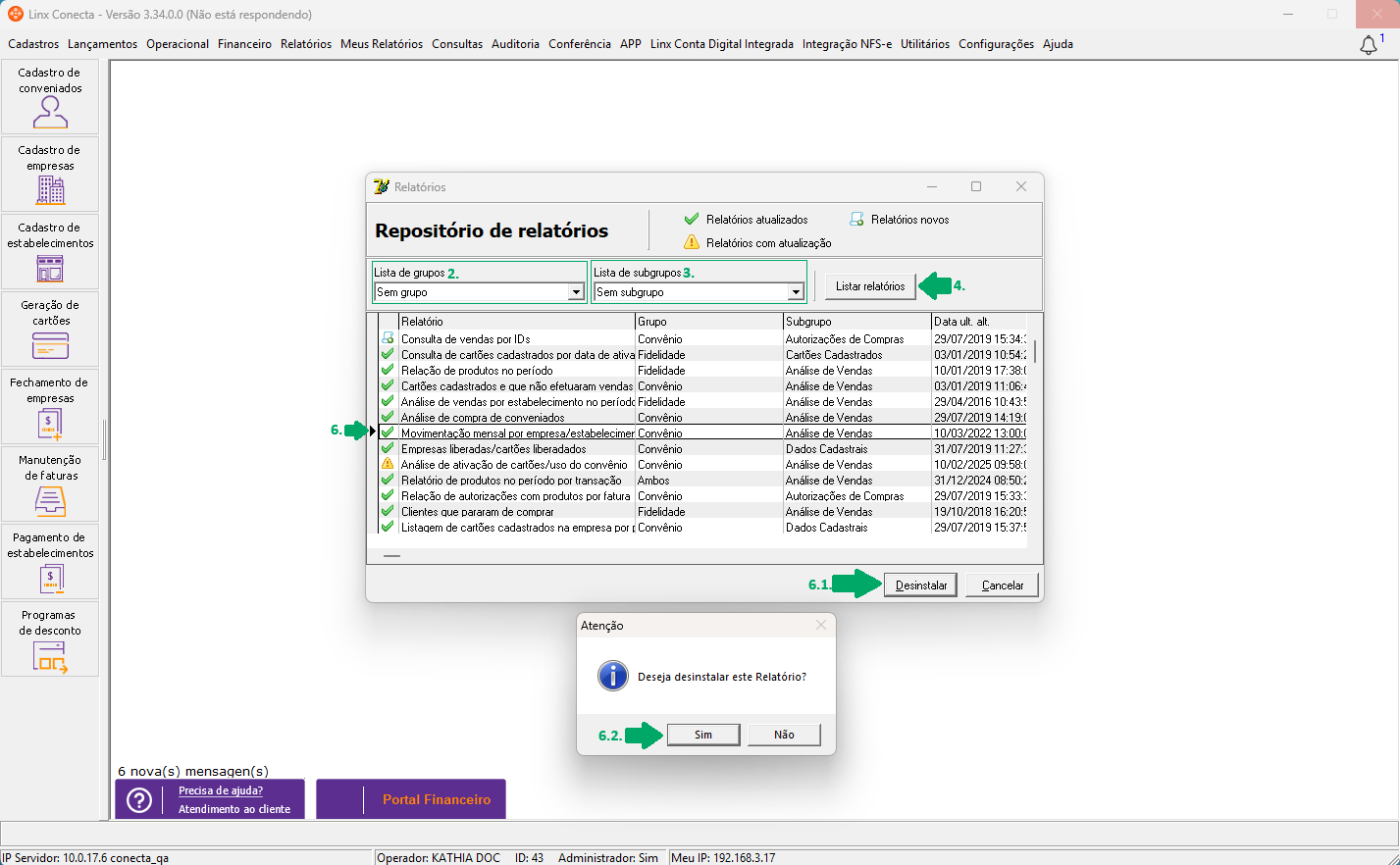This screenshot has width=1400, height=865.
Task: Click 'IP Servidor: 10.0.17.6 conecta_qa' status entry
Action: click(x=85, y=858)
